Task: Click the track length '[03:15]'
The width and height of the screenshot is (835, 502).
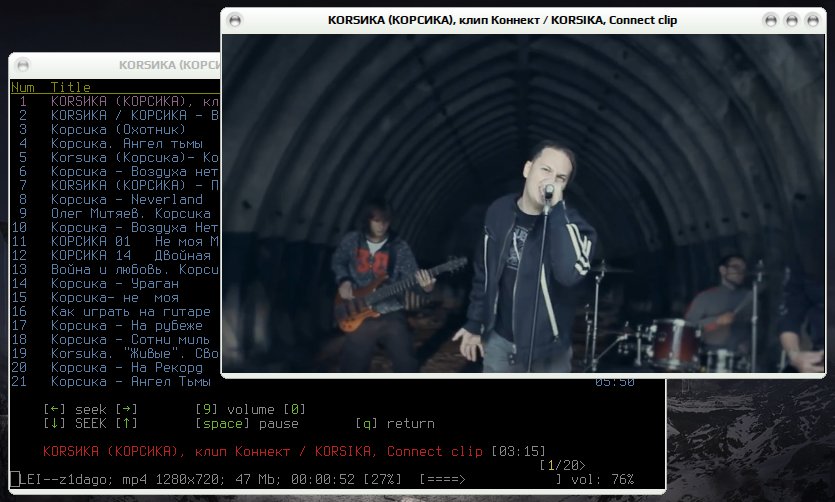Action: tap(518, 451)
